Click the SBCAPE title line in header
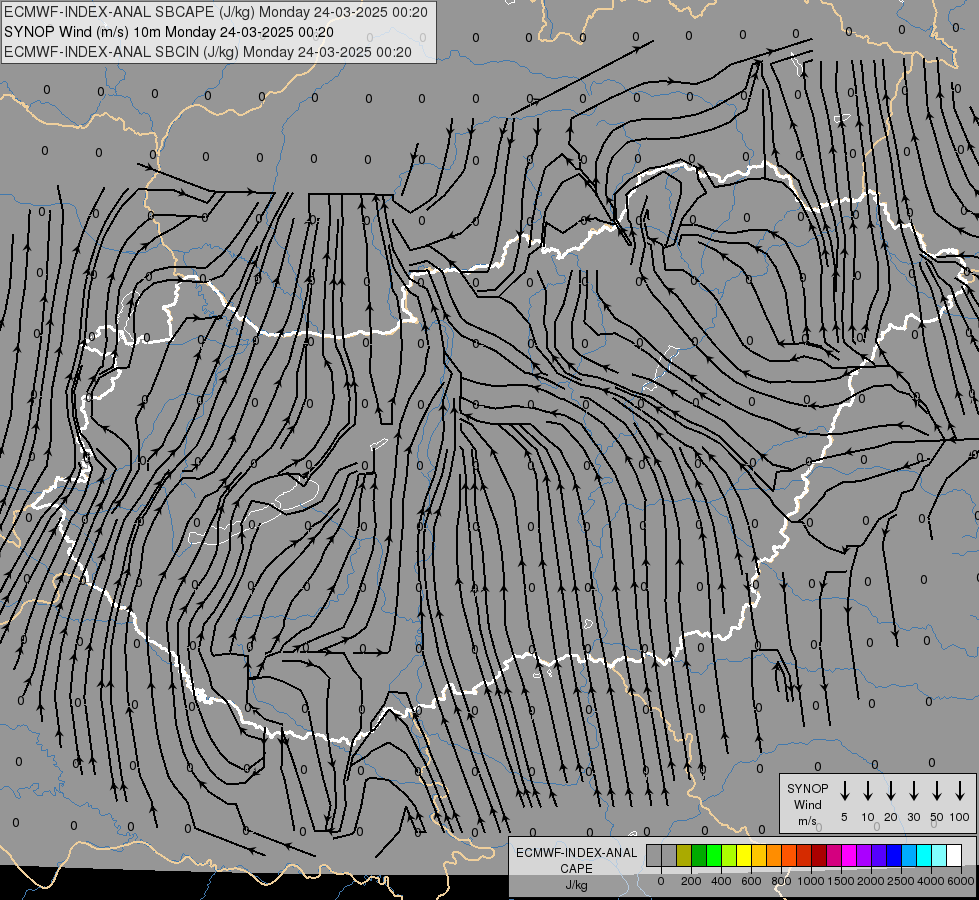979x900 pixels. point(215,12)
